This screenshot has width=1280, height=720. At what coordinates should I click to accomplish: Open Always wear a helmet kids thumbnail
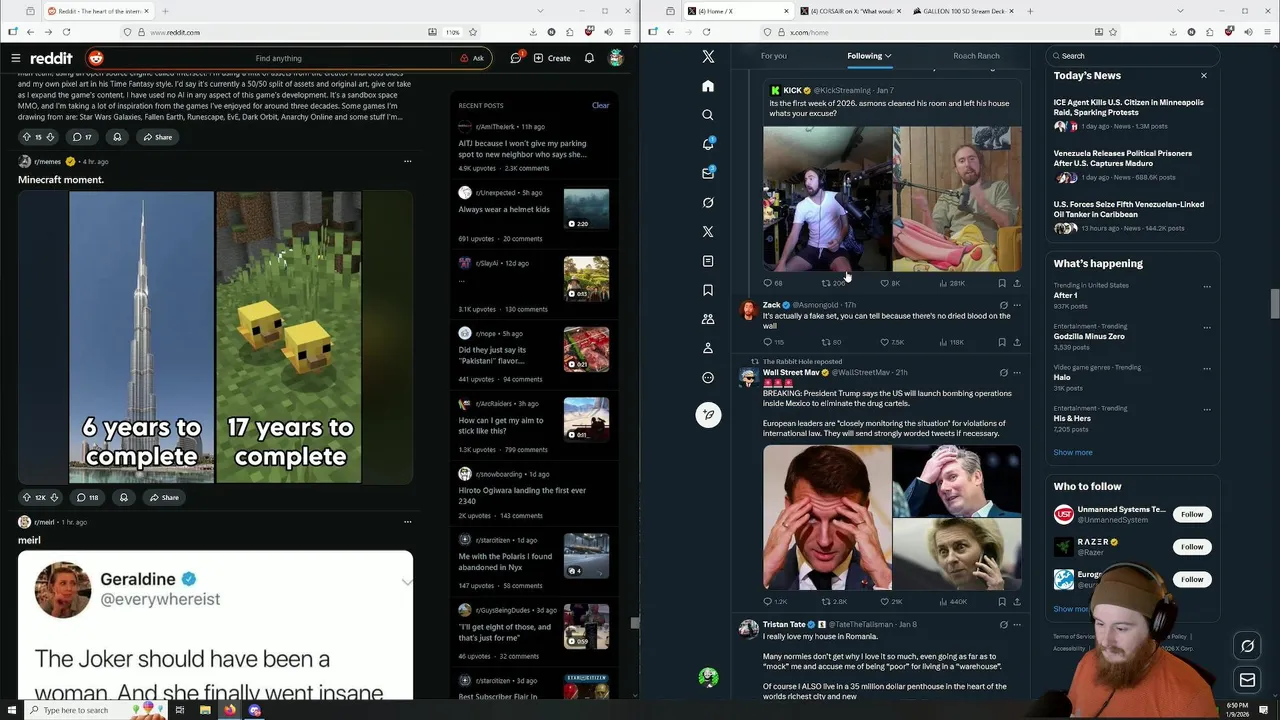[x=586, y=209]
